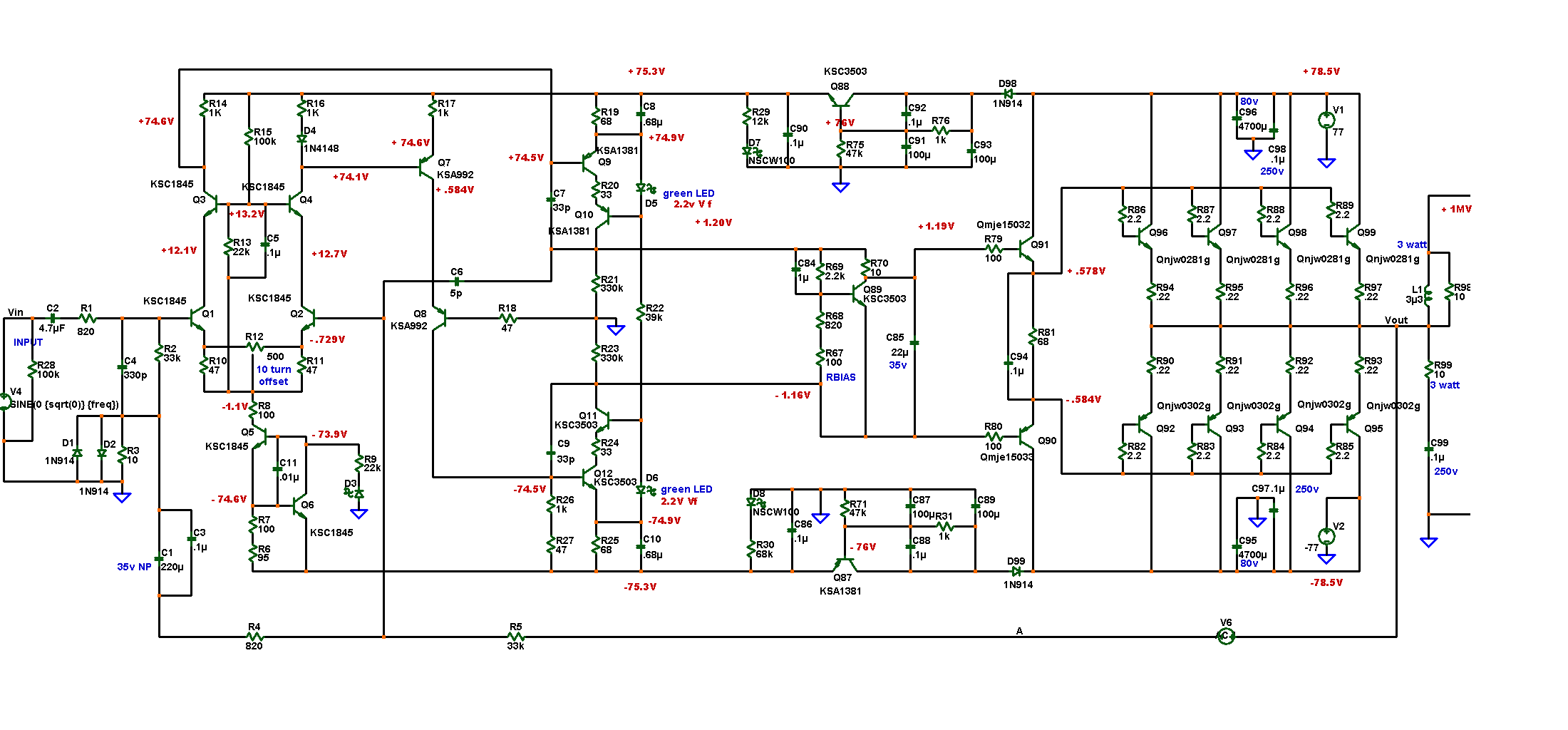Select the R4 820 resistor symbol
The width and height of the screenshot is (1568, 730).
(254, 637)
